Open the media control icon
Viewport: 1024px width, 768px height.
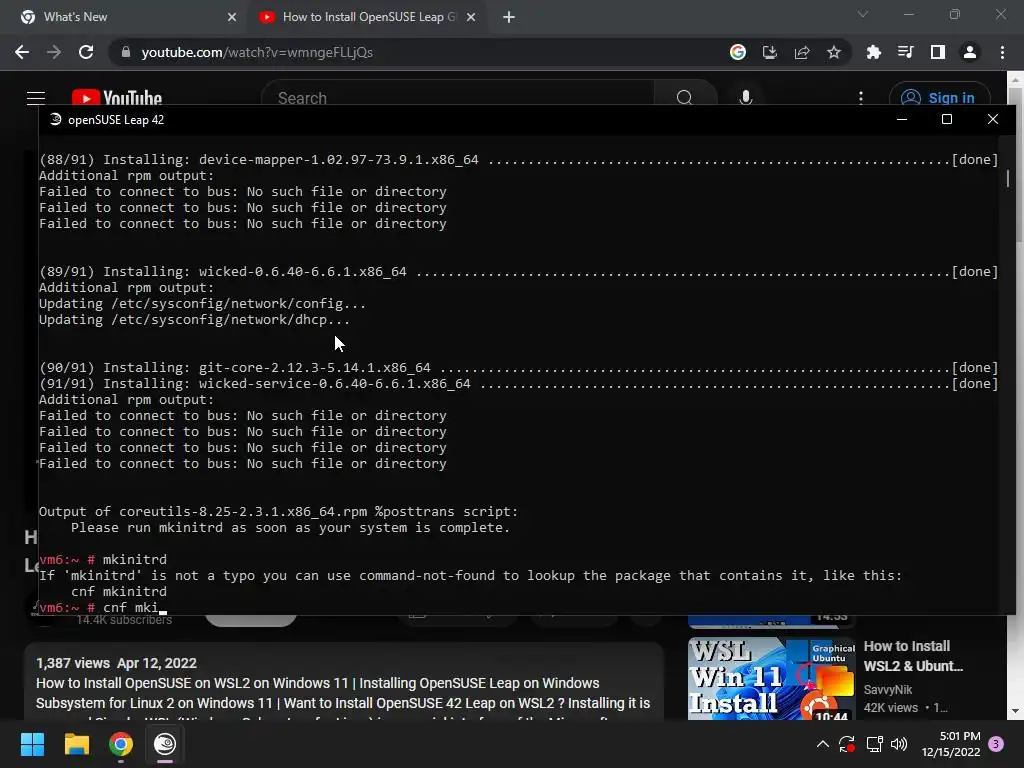click(905, 52)
